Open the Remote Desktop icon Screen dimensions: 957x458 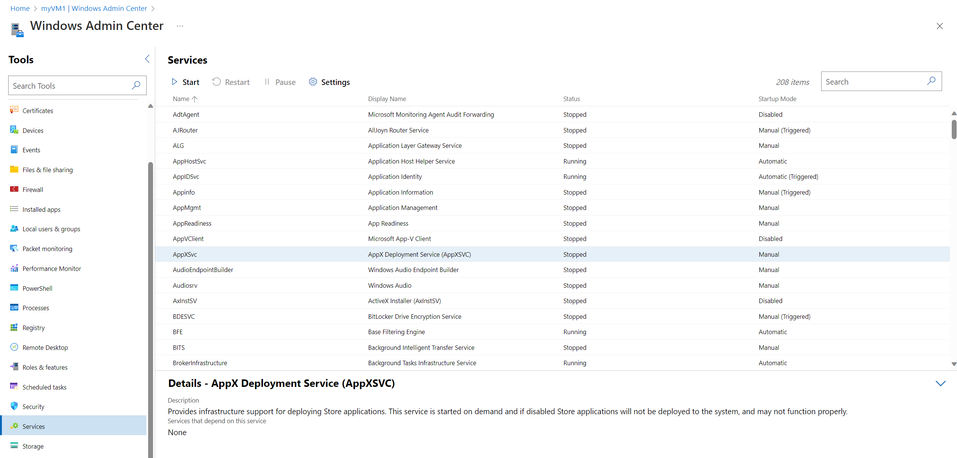[x=14, y=347]
